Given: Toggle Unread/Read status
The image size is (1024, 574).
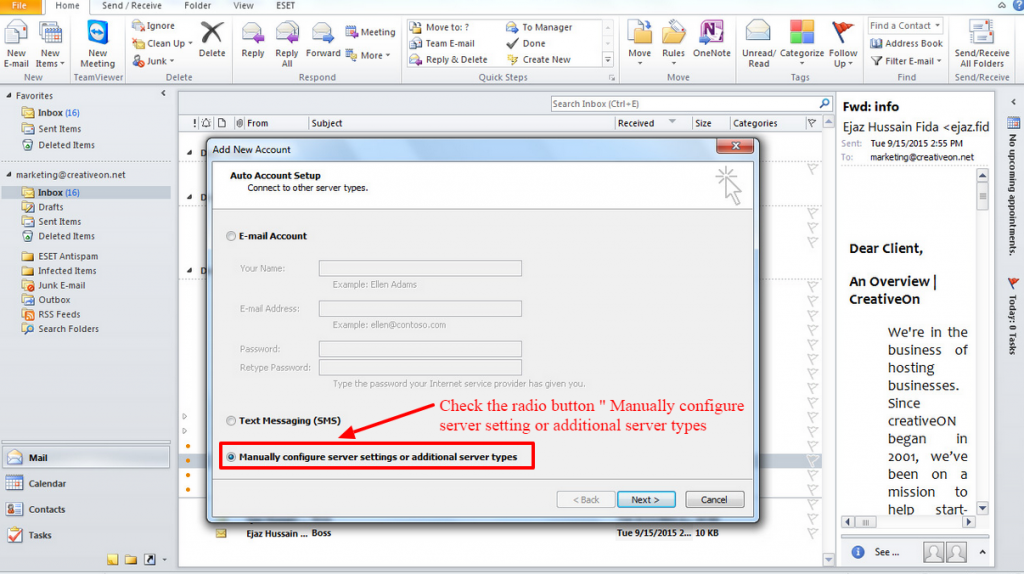Looking at the screenshot, I should [758, 44].
